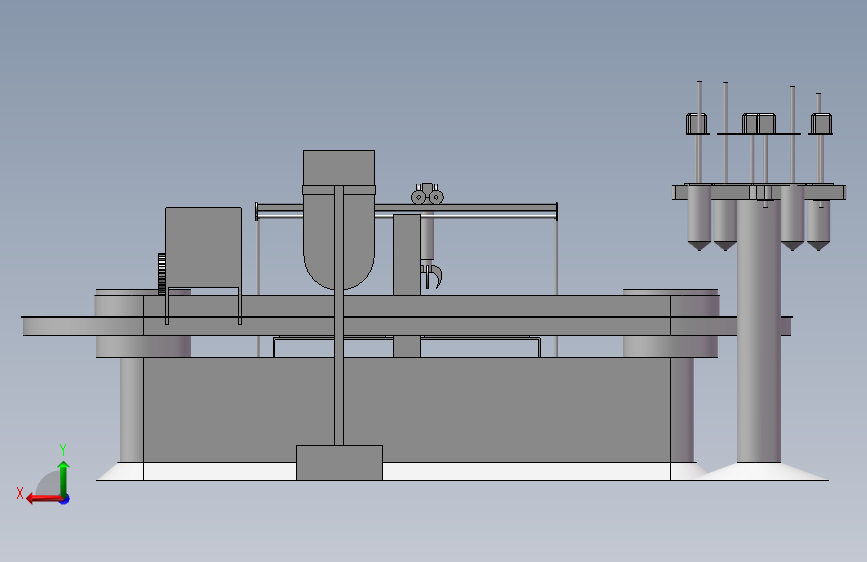Select the large rectangular machine base body
The height and width of the screenshot is (562, 867).
coord(407,409)
